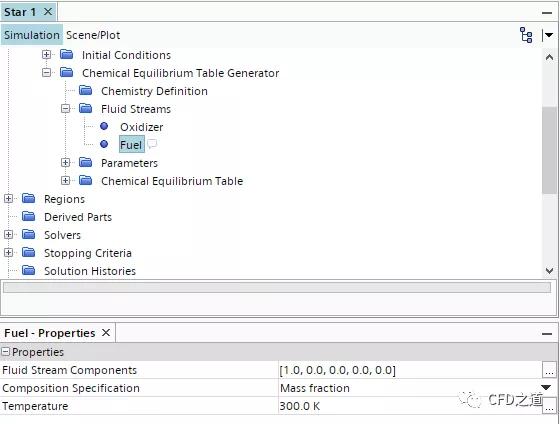Select the Chemical Equilibrium Table Generator label
The height and width of the screenshot is (424, 560).
180,73
